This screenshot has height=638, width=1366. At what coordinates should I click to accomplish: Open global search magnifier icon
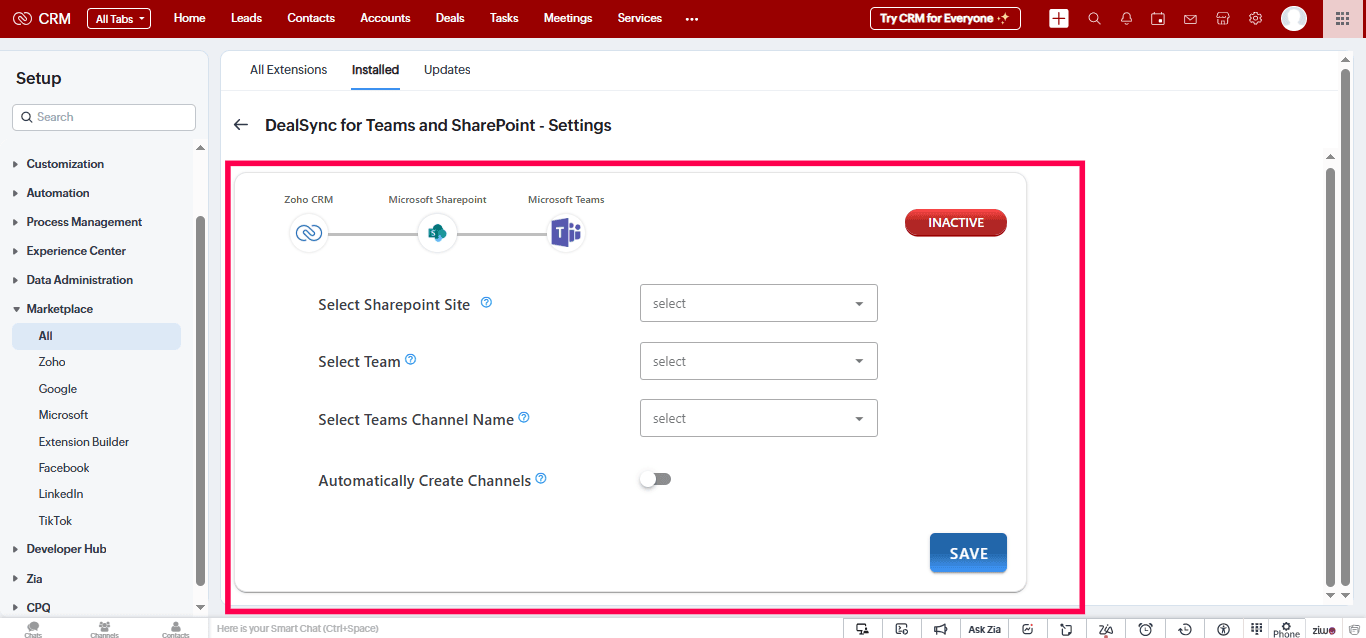coord(1094,19)
